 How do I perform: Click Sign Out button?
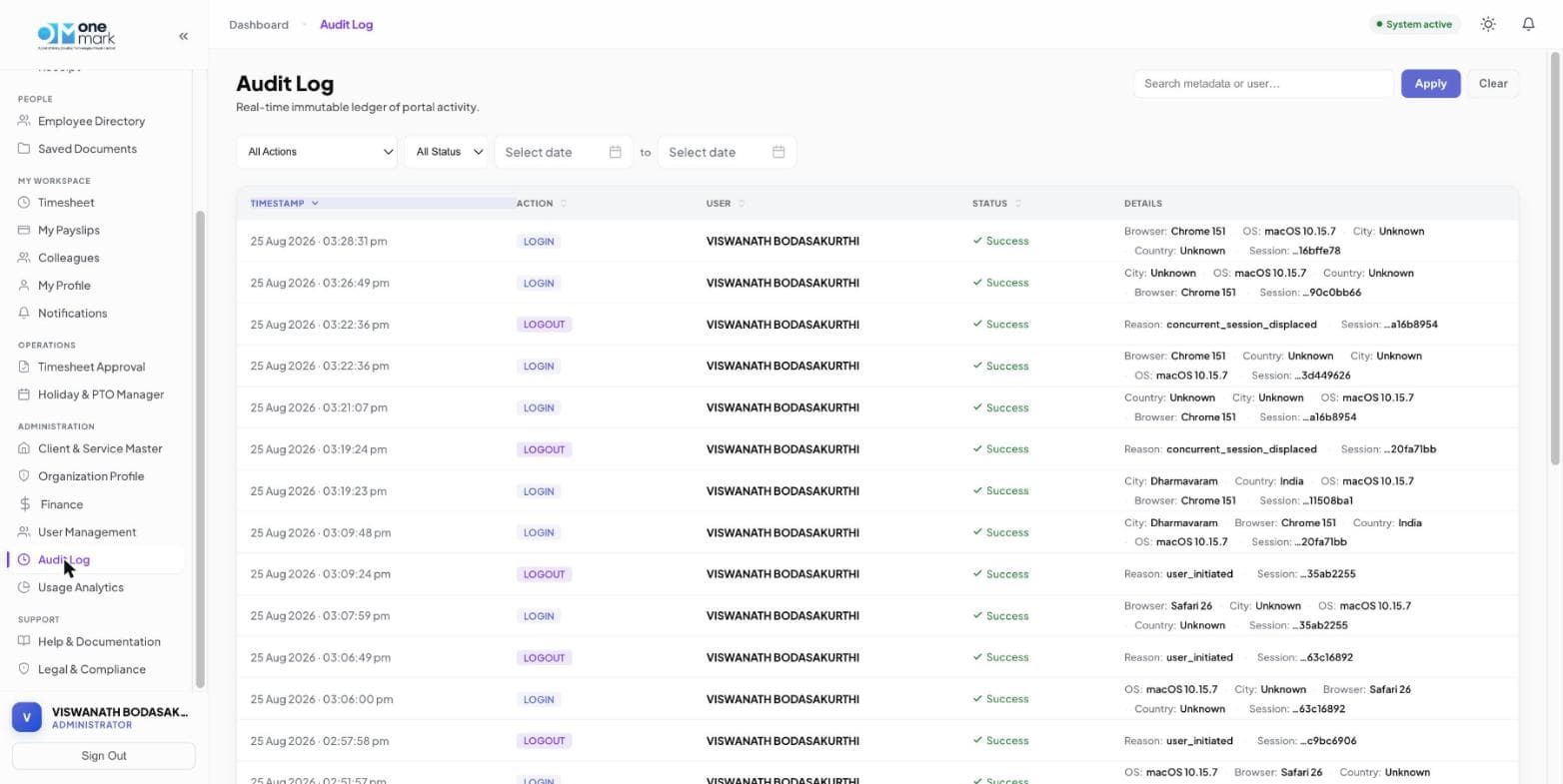pos(104,756)
